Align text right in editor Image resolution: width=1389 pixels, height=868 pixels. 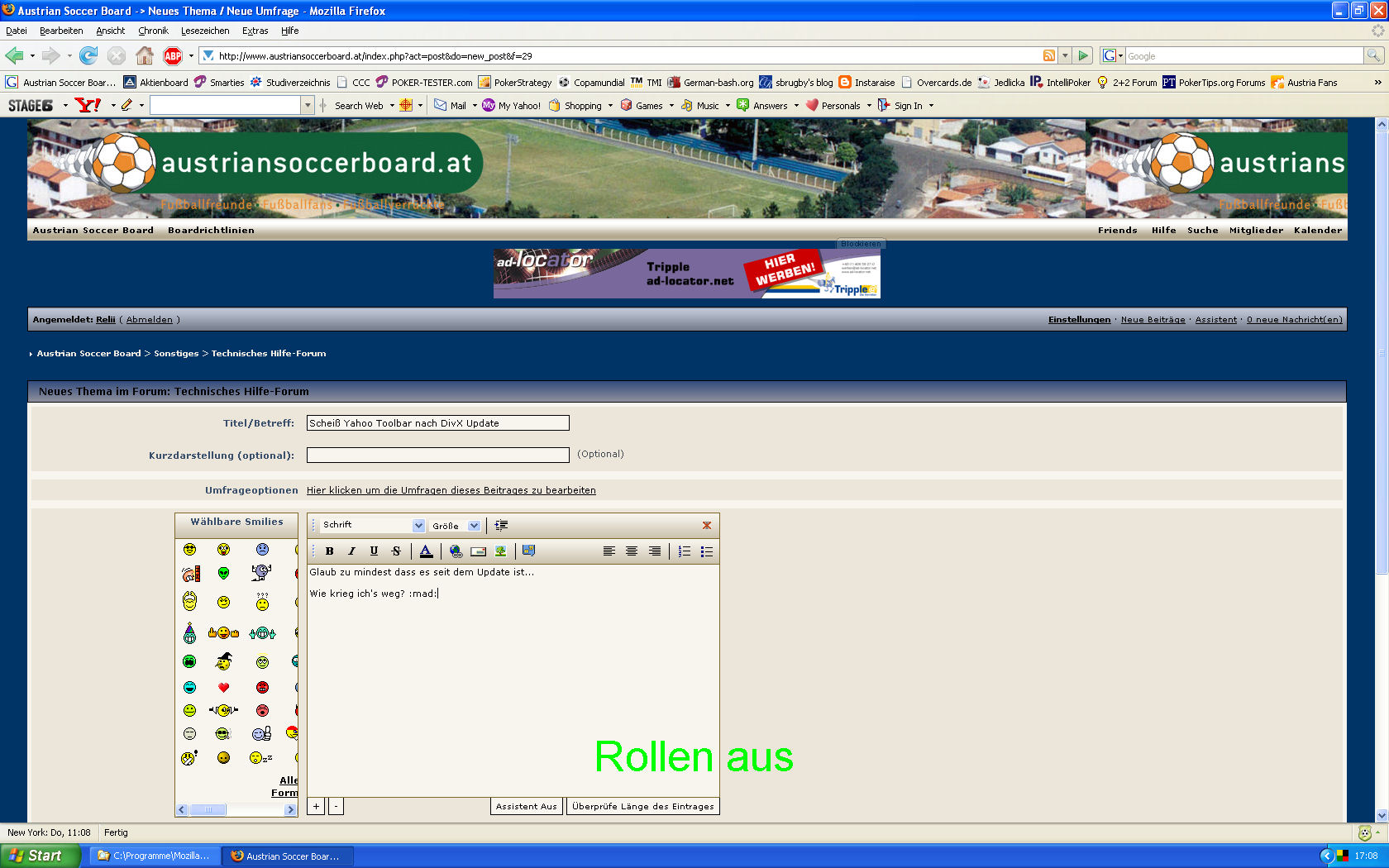coord(654,551)
